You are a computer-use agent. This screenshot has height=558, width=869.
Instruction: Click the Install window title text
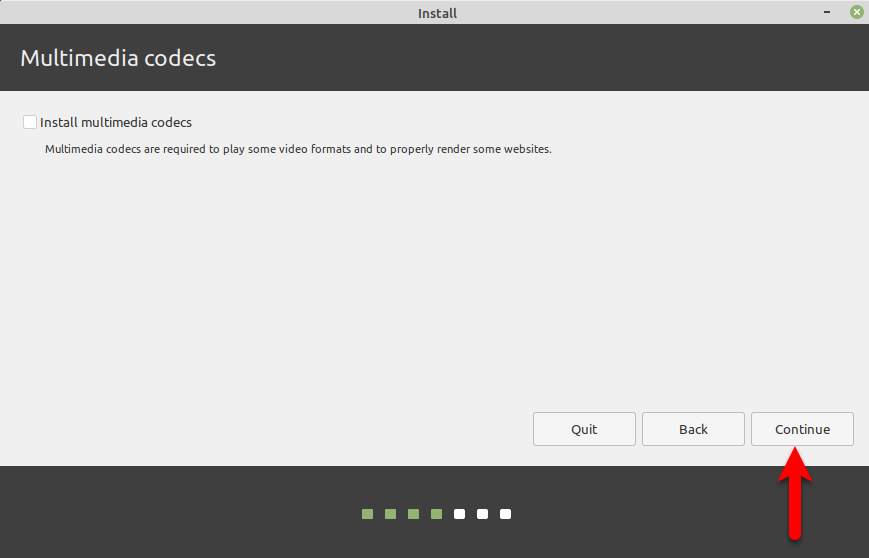pos(437,13)
